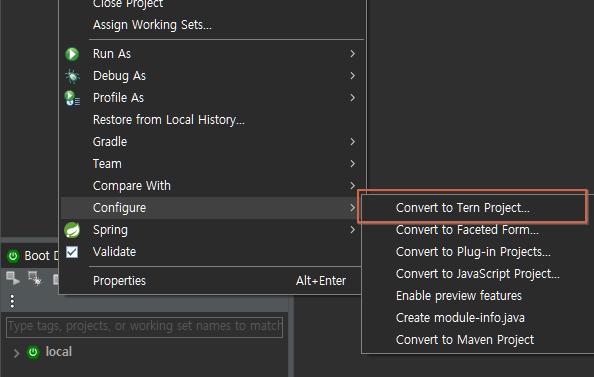Image resolution: width=594 pixels, height=377 pixels.
Task: Toggle the Validate checkbox
Action: point(72,252)
